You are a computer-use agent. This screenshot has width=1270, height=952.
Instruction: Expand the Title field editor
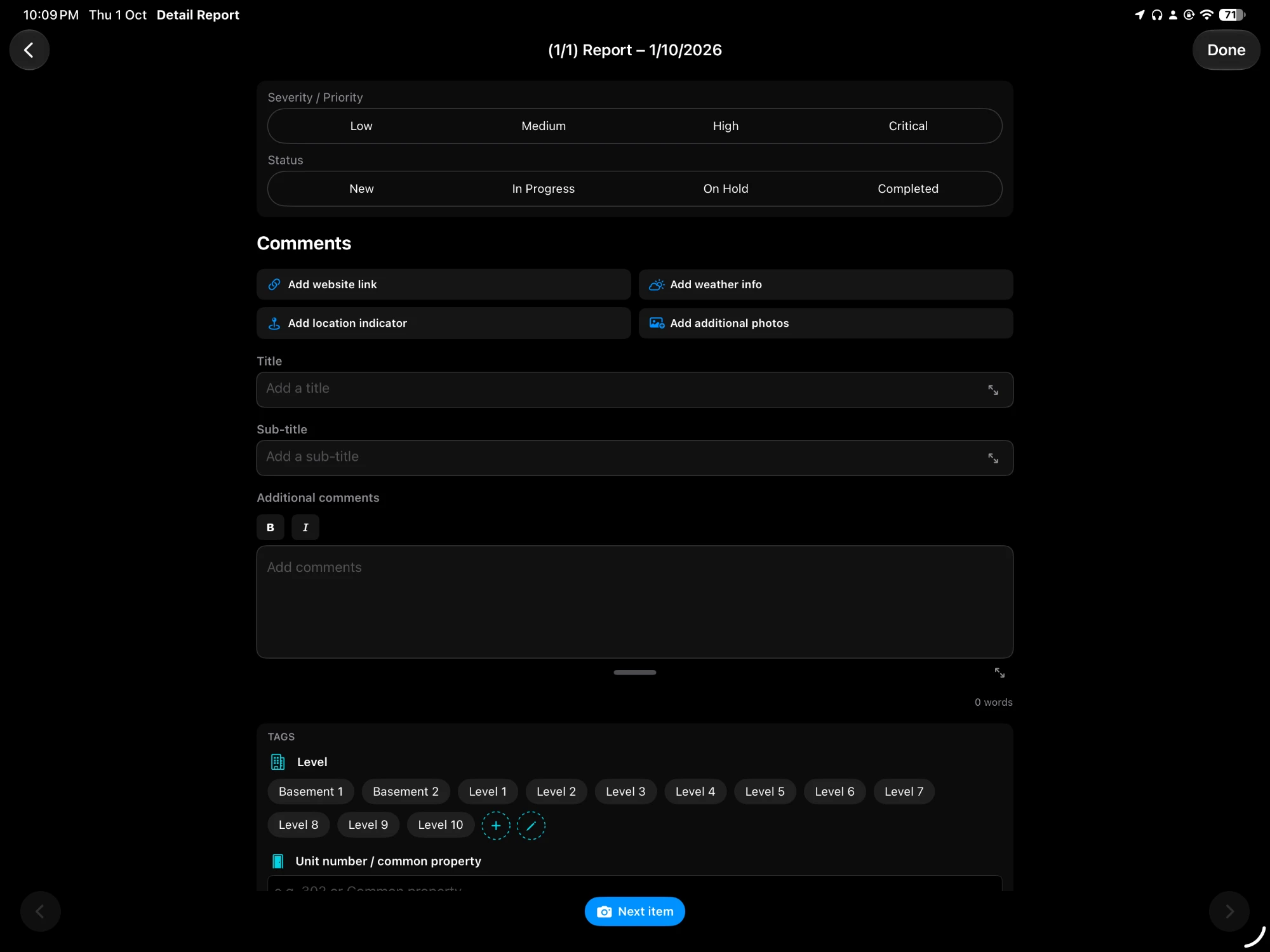[x=993, y=390]
